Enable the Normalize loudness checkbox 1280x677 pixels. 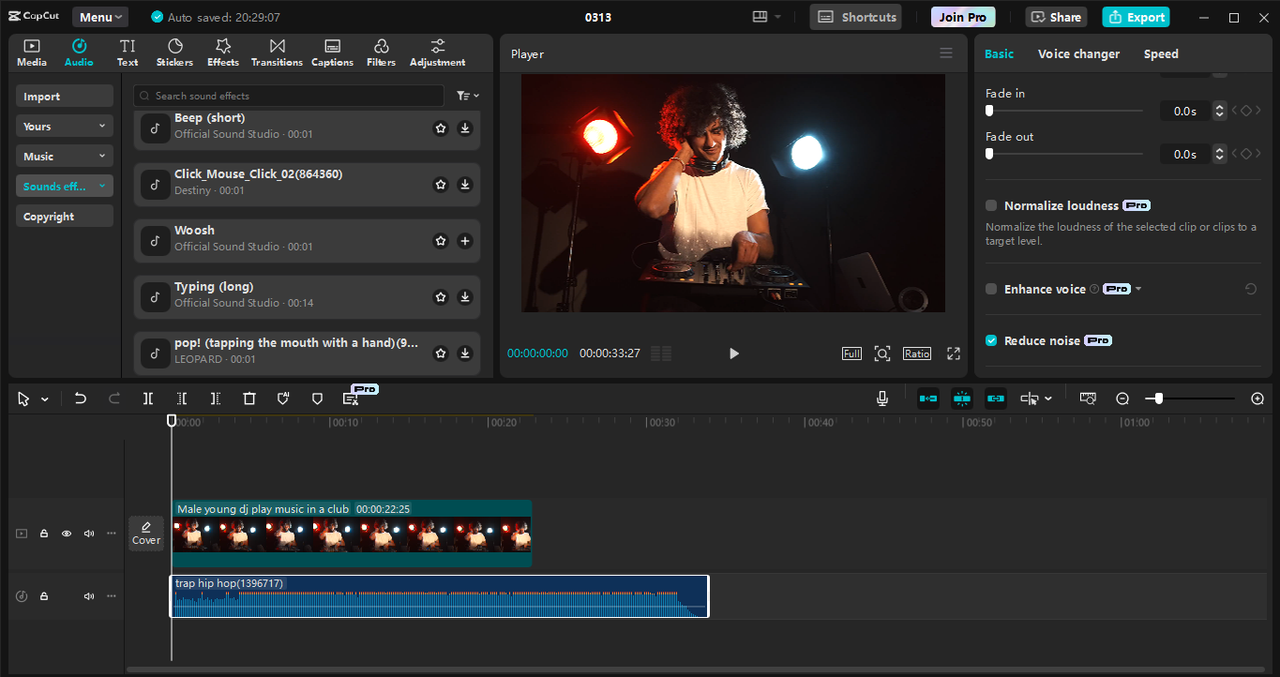990,205
